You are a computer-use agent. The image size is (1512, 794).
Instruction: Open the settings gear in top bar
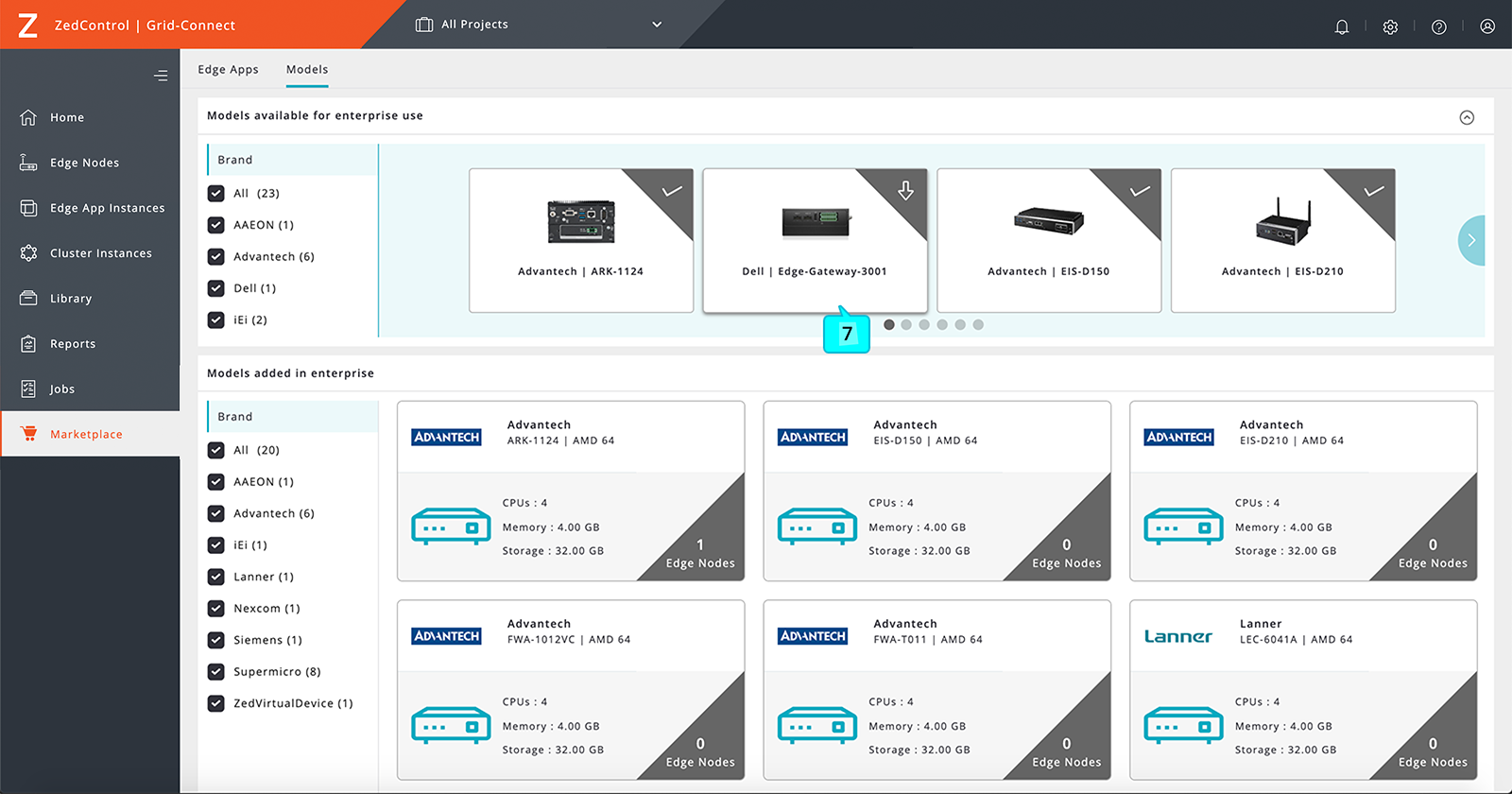(1390, 26)
